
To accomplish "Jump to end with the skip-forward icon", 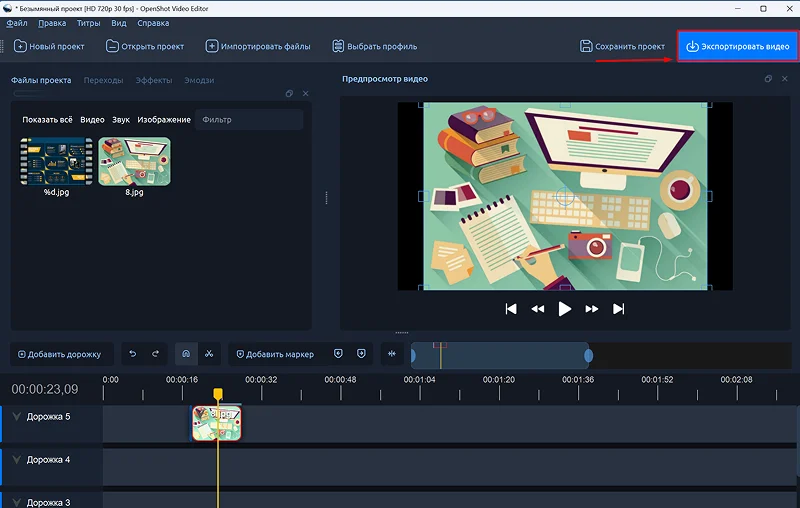I will click(619, 309).
